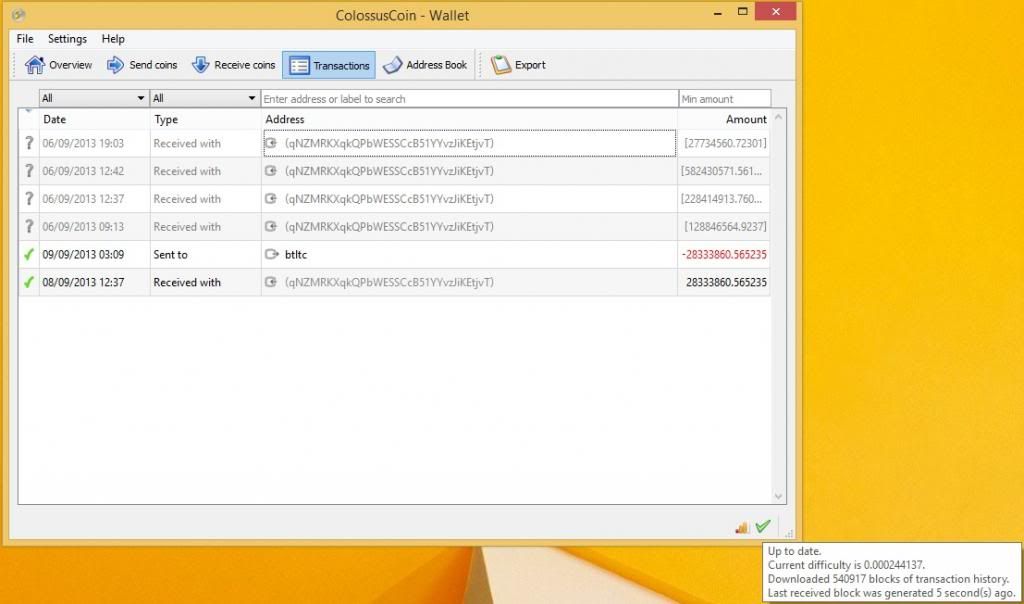Click received icon in 06/09/2013 12:37 row
This screenshot has height=604, width=1024.
tap(271, 199)
